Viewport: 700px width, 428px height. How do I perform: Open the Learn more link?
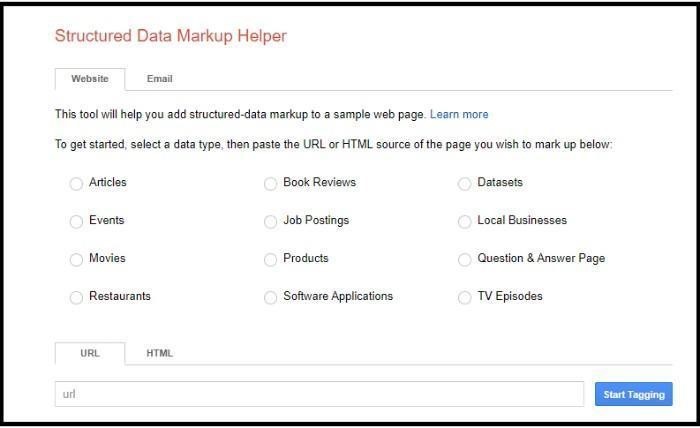point(459,114)
